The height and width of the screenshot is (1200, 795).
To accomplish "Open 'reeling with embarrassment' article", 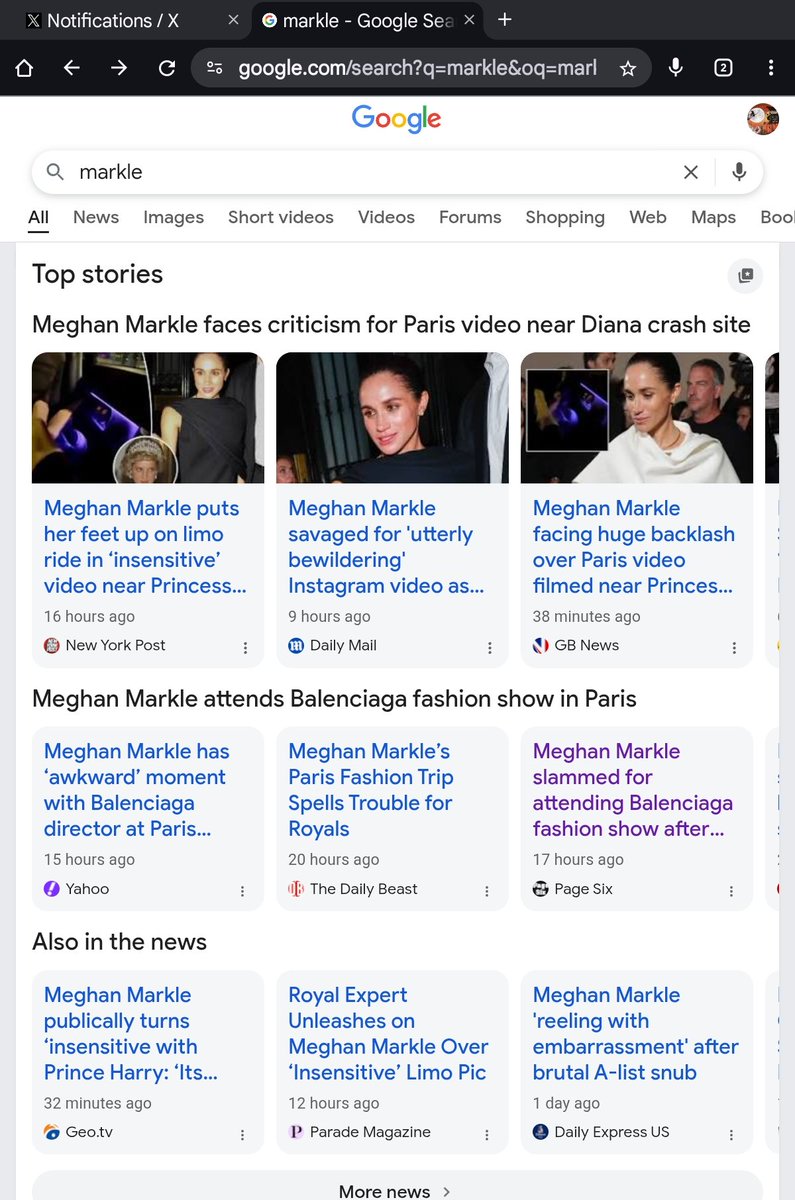I will (636, 1034).
